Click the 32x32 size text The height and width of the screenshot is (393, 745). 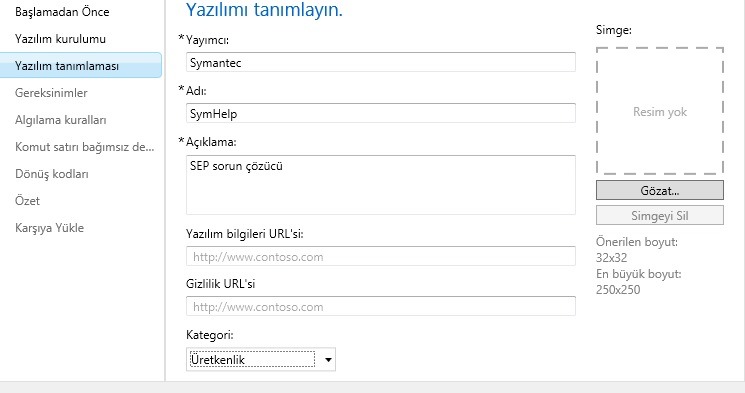click(x=611, y=258)
